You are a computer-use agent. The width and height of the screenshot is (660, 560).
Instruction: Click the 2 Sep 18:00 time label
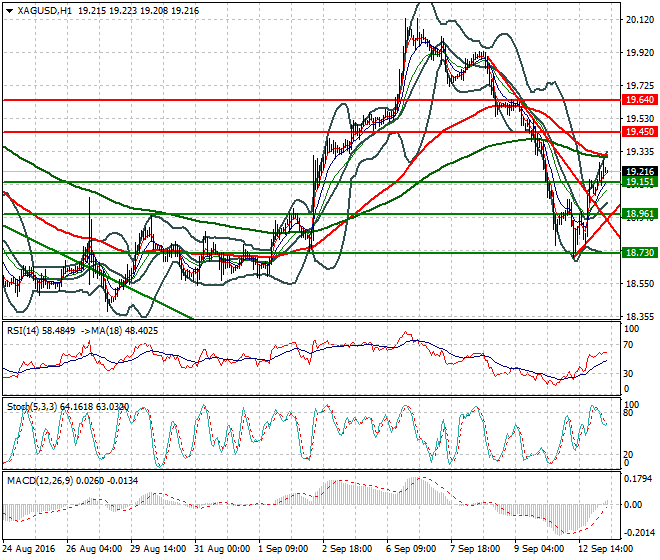[347, 549]
